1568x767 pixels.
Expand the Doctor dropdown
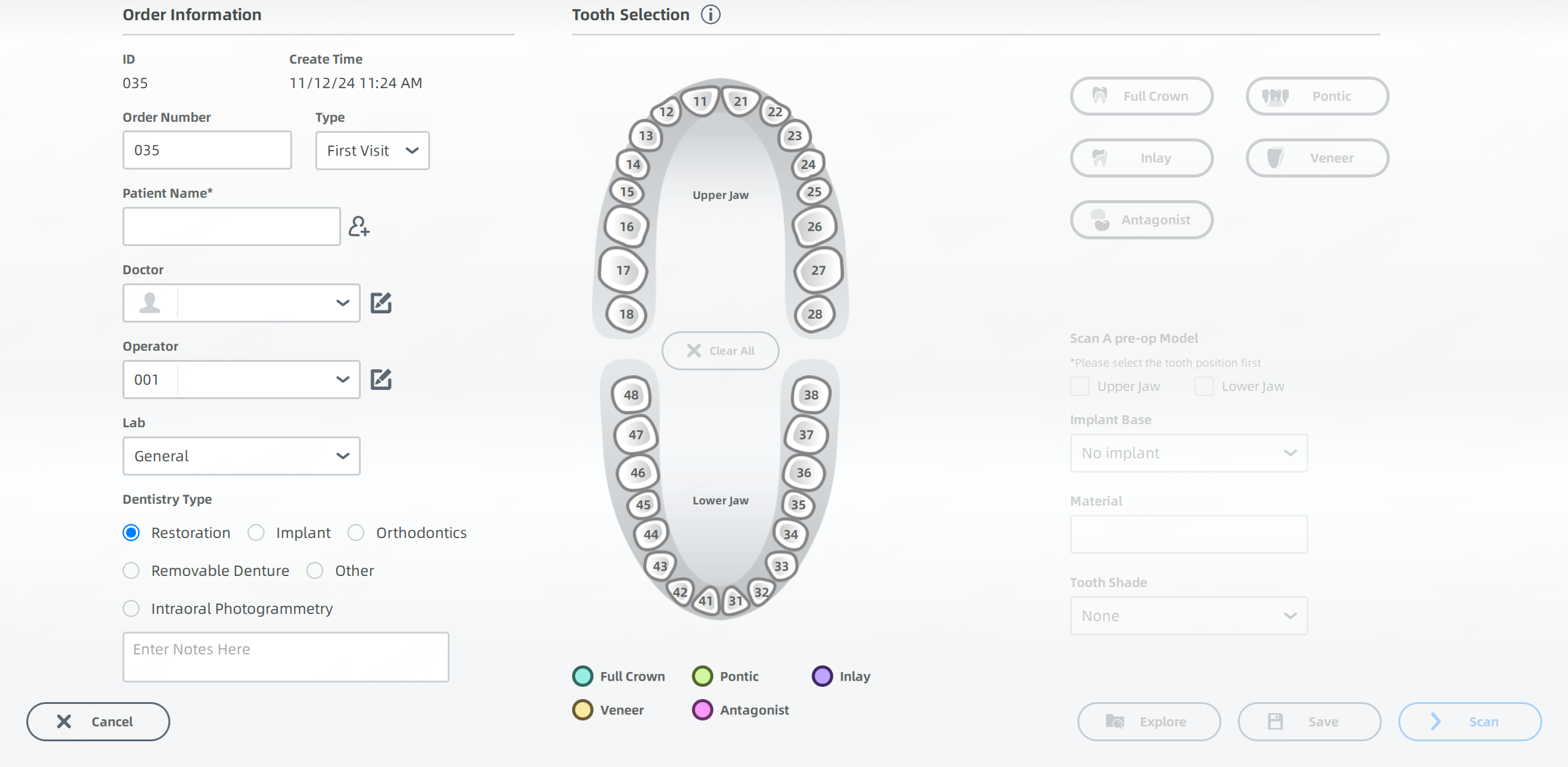click(241, 303)
